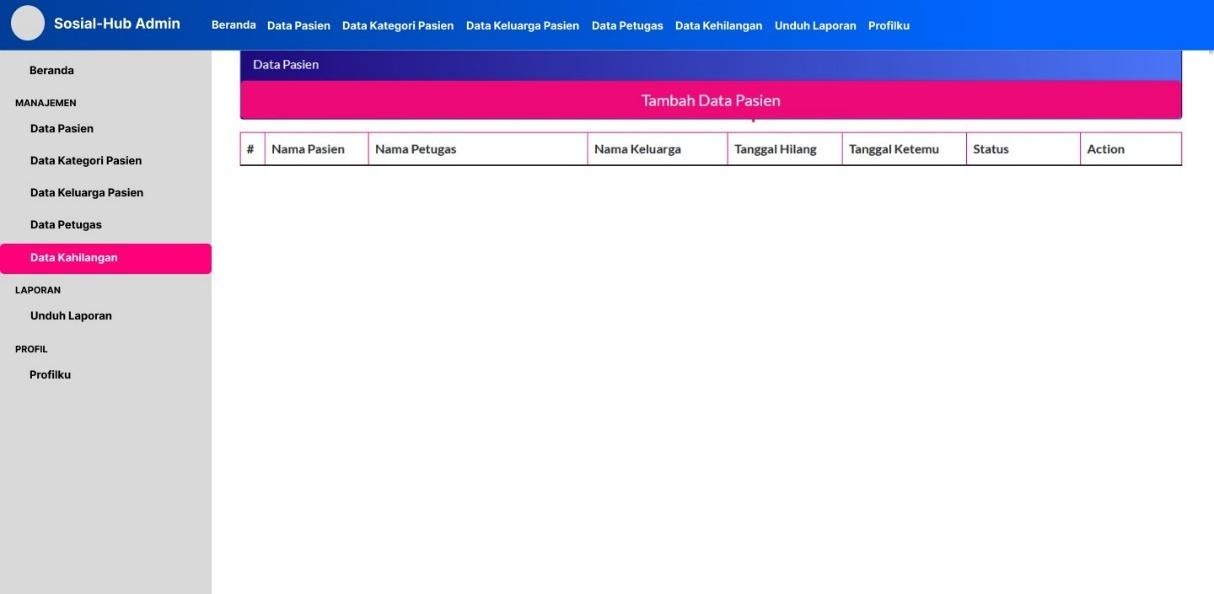Open Profilku in top navigation
This screenshot has height=594, width=1214.
tap(888, 26)
